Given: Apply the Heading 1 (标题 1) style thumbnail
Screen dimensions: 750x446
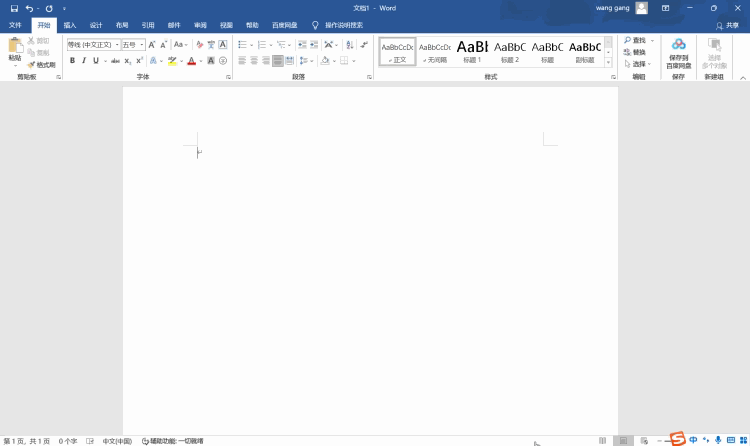Looking at the screenshot, I should [x=472, y=51].
